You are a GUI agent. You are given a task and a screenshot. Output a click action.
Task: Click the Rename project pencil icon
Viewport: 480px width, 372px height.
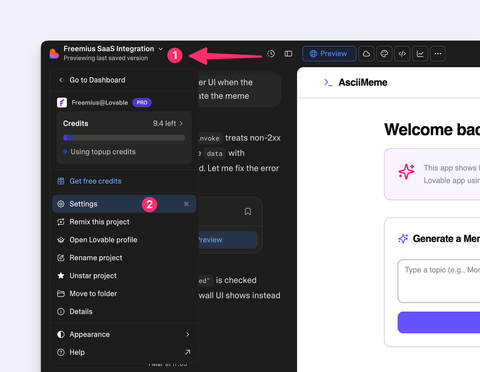(x=61, y=258)
